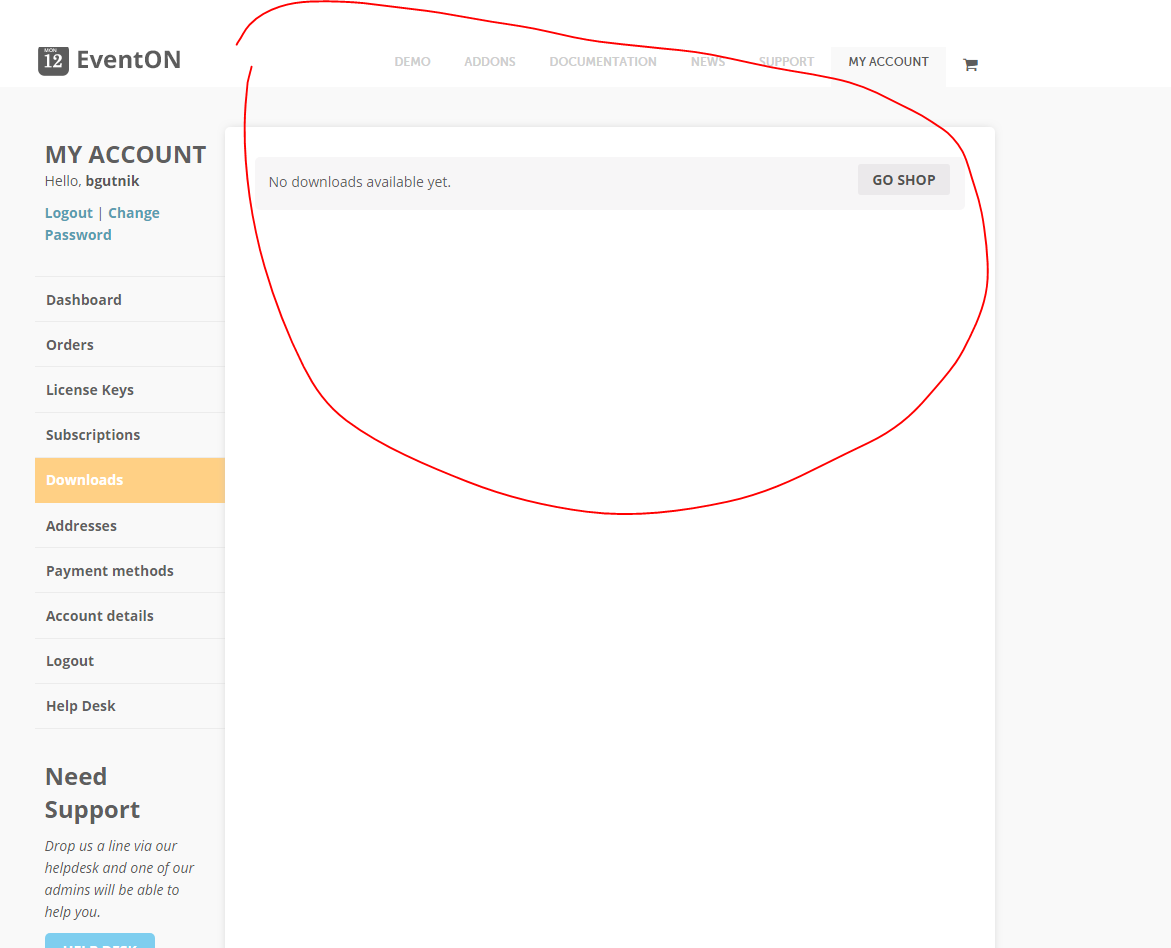Image resolution: width=1171 pixels, height=948 pixels.
Task: Go to the Subscriptions section
Action: [x=93, y=435]
